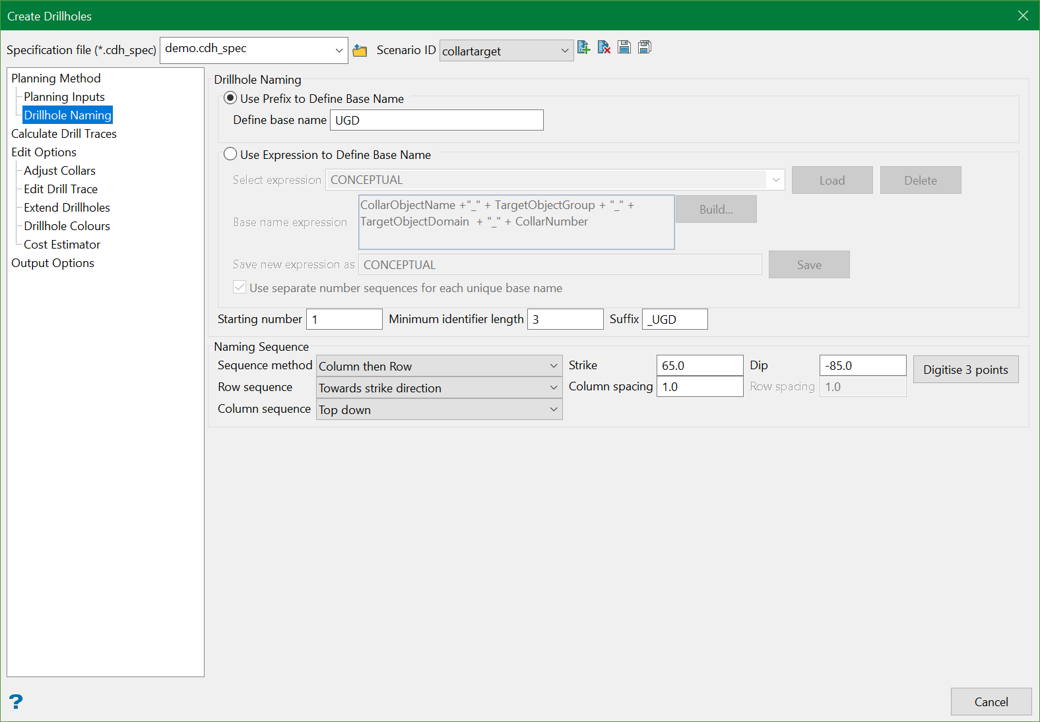Click the save scenario icon
This screenshot has height=722, width=1040.
pyautogui.click(x=624, y=48)
